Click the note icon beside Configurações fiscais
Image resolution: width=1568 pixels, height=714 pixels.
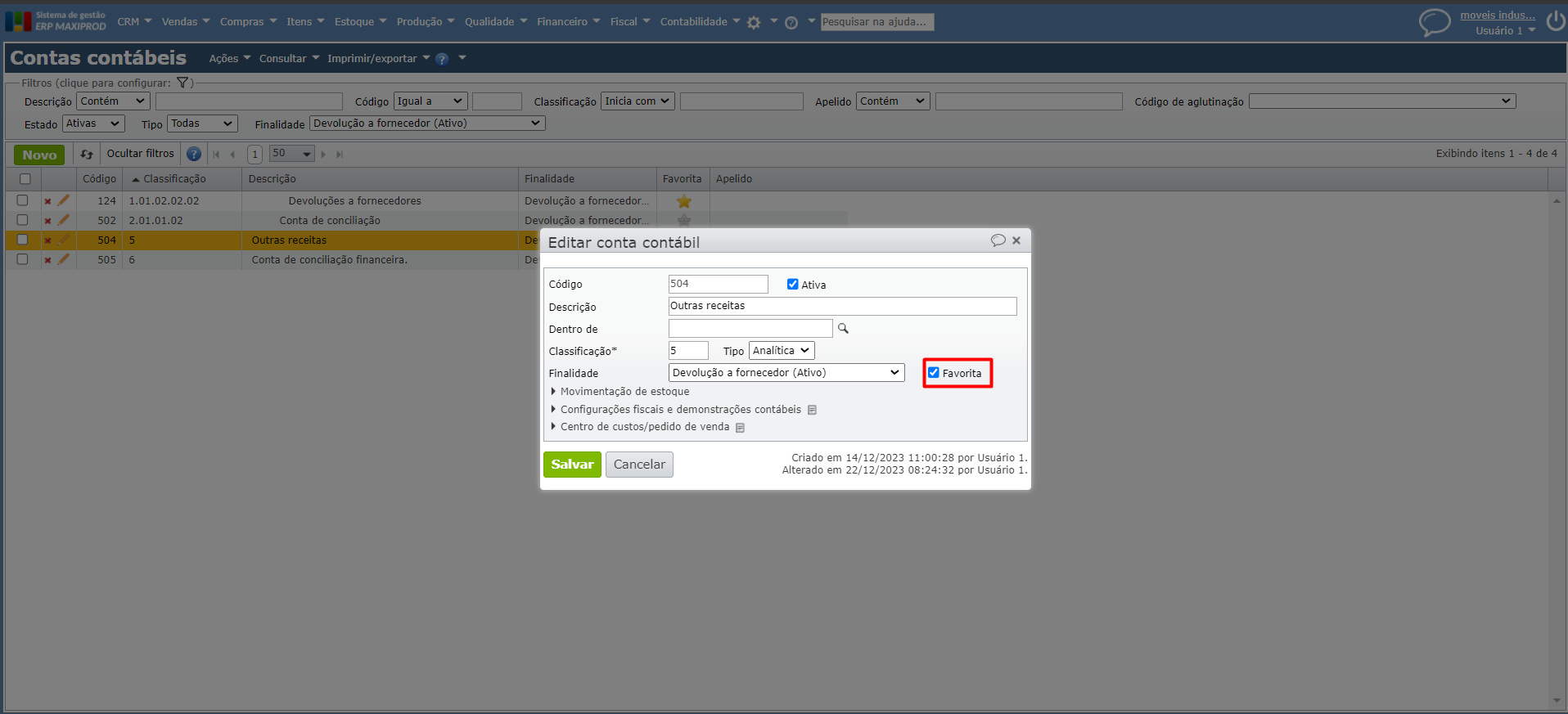(812, 410)
